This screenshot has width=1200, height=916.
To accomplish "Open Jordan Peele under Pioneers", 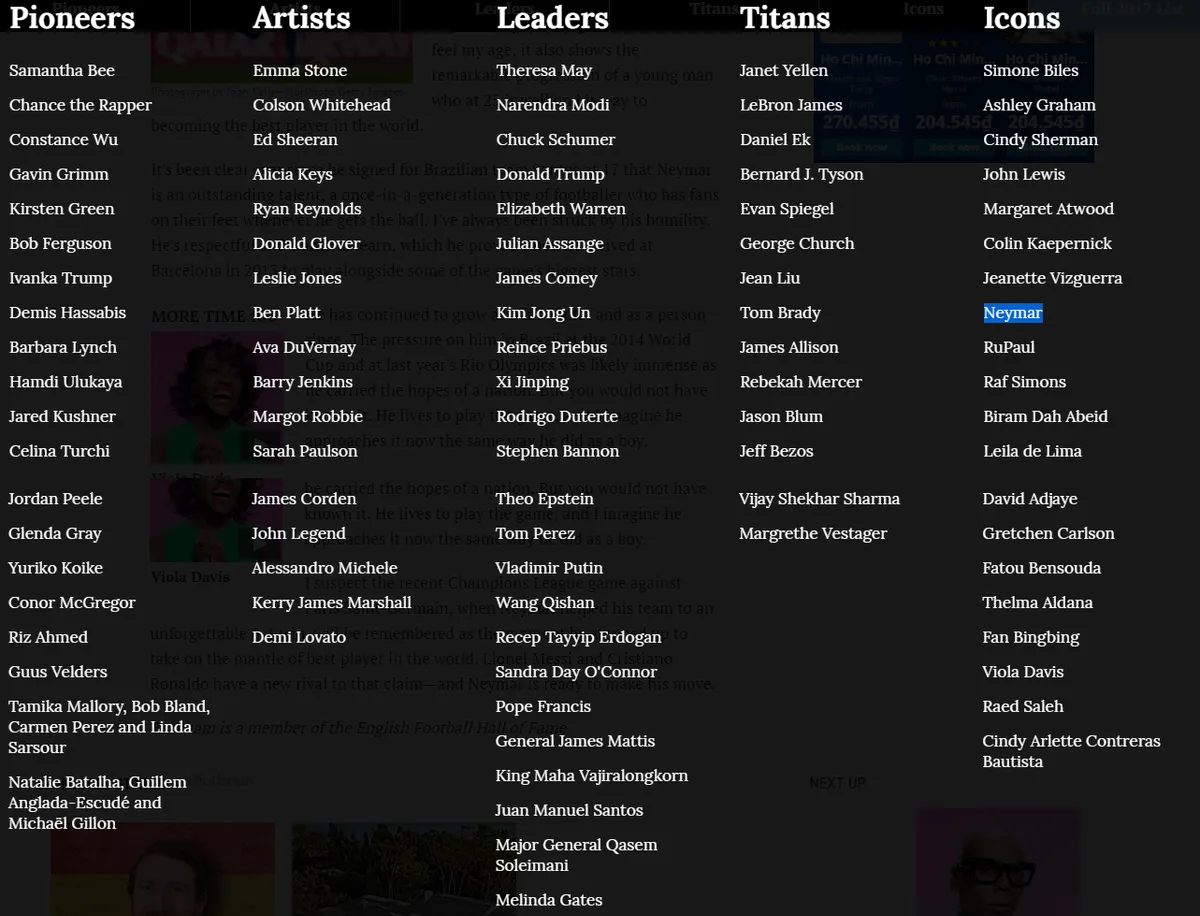I will pyautogui.click(x=55, y=499).
